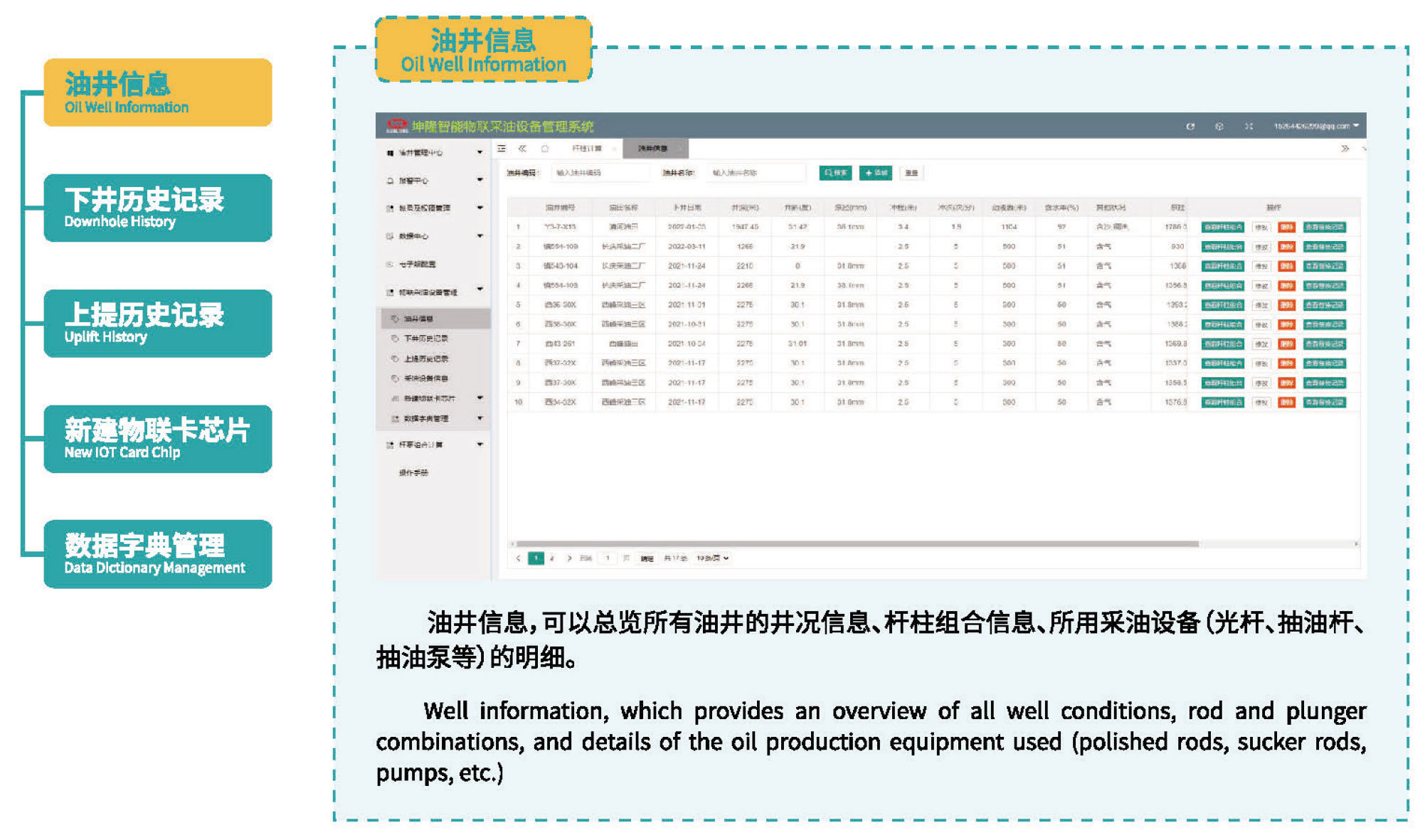Click the refresh icon in header bar
1425x840 pixels.
(x=1190, y=127)
